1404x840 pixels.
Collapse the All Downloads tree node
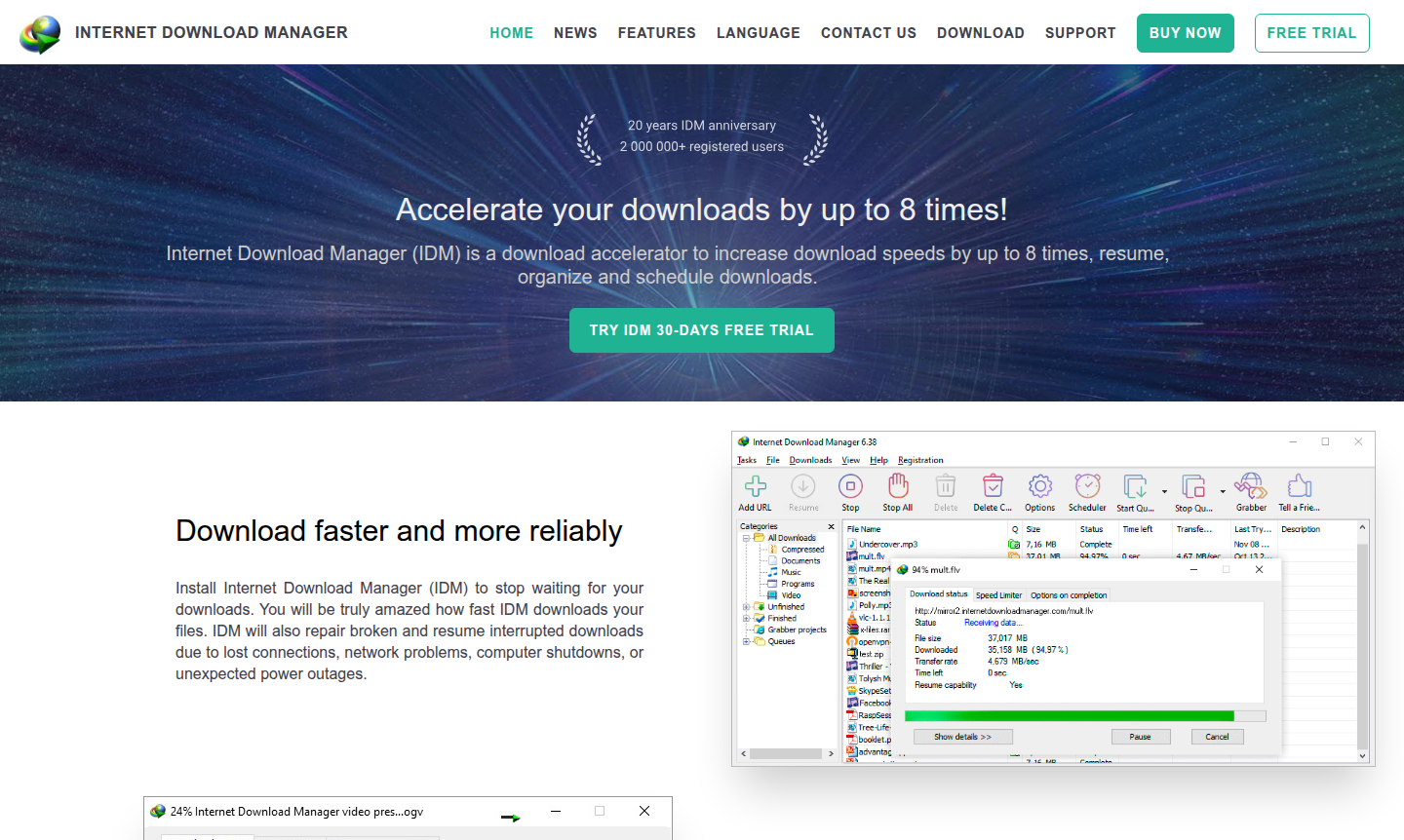click(747, 538)
